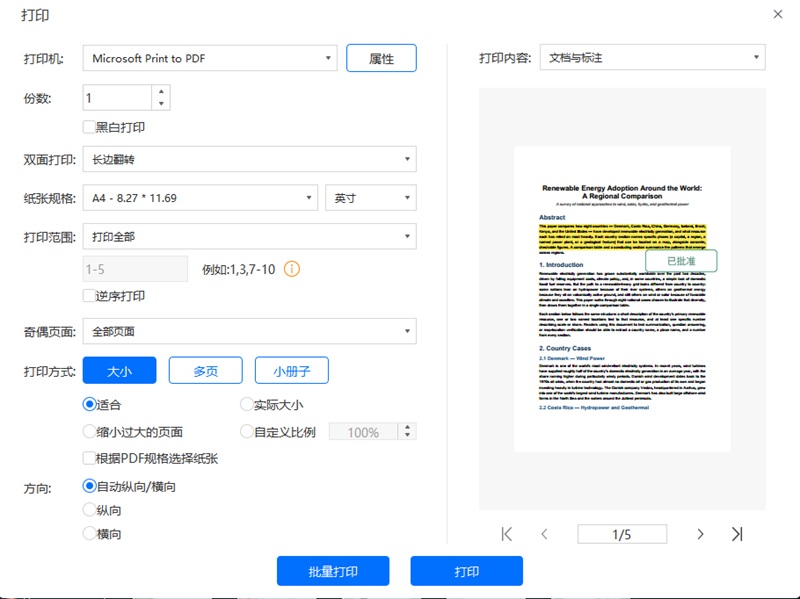Decrease the 份数 copies count
Screen dimensions: 800x599
click(x=161, y=104)
